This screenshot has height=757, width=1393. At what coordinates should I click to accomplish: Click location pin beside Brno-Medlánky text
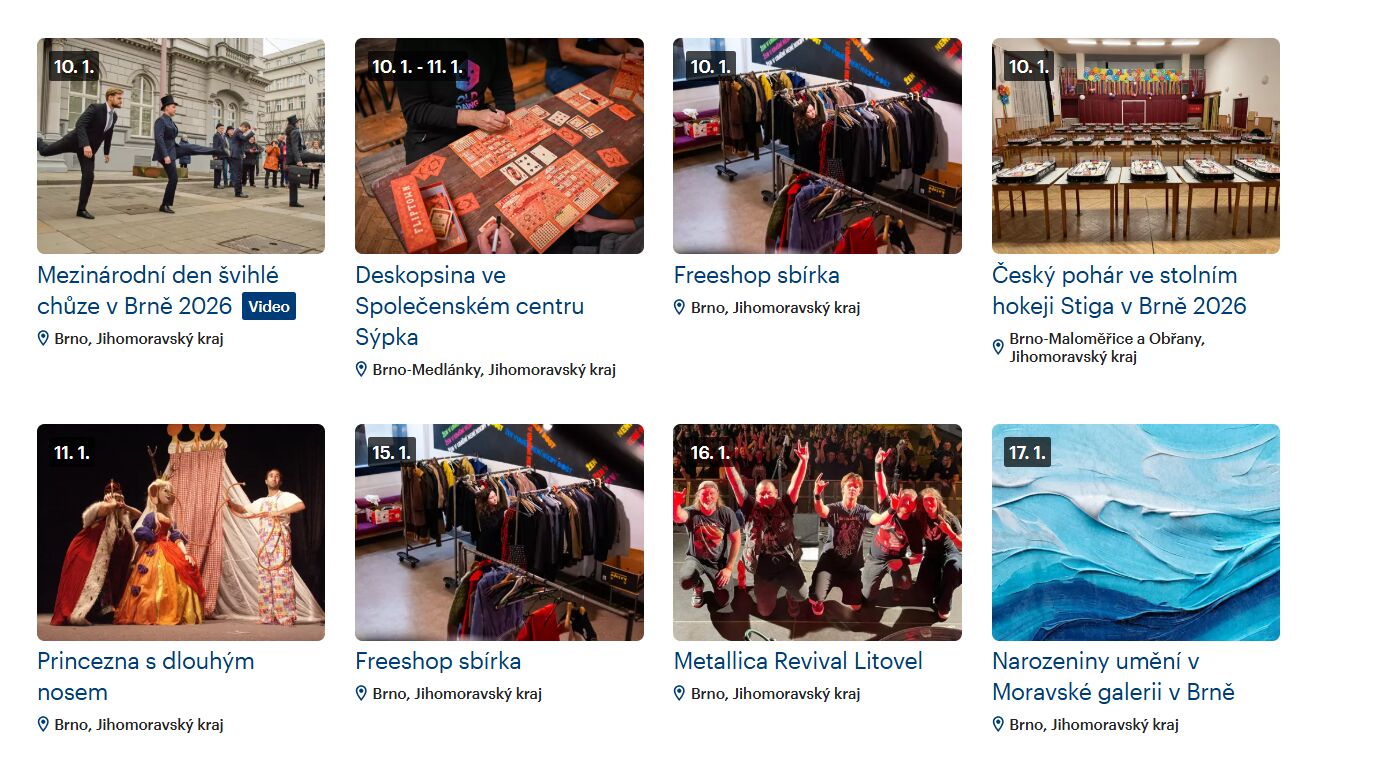pos(361,369)
